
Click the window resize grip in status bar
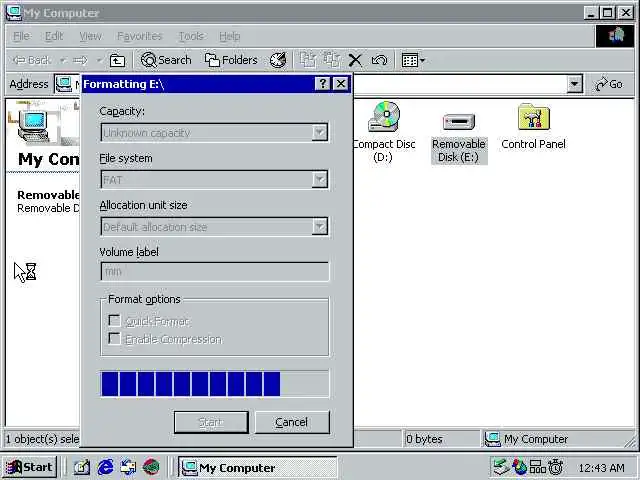[x=631, y=441]
